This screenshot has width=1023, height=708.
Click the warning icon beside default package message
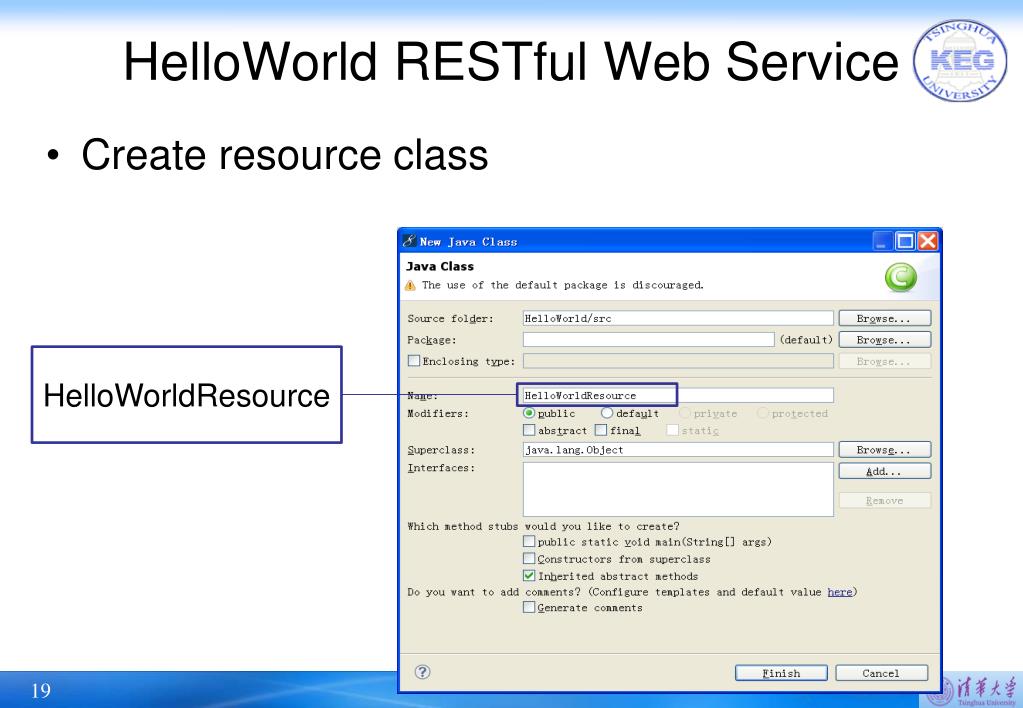pos(410,285)
